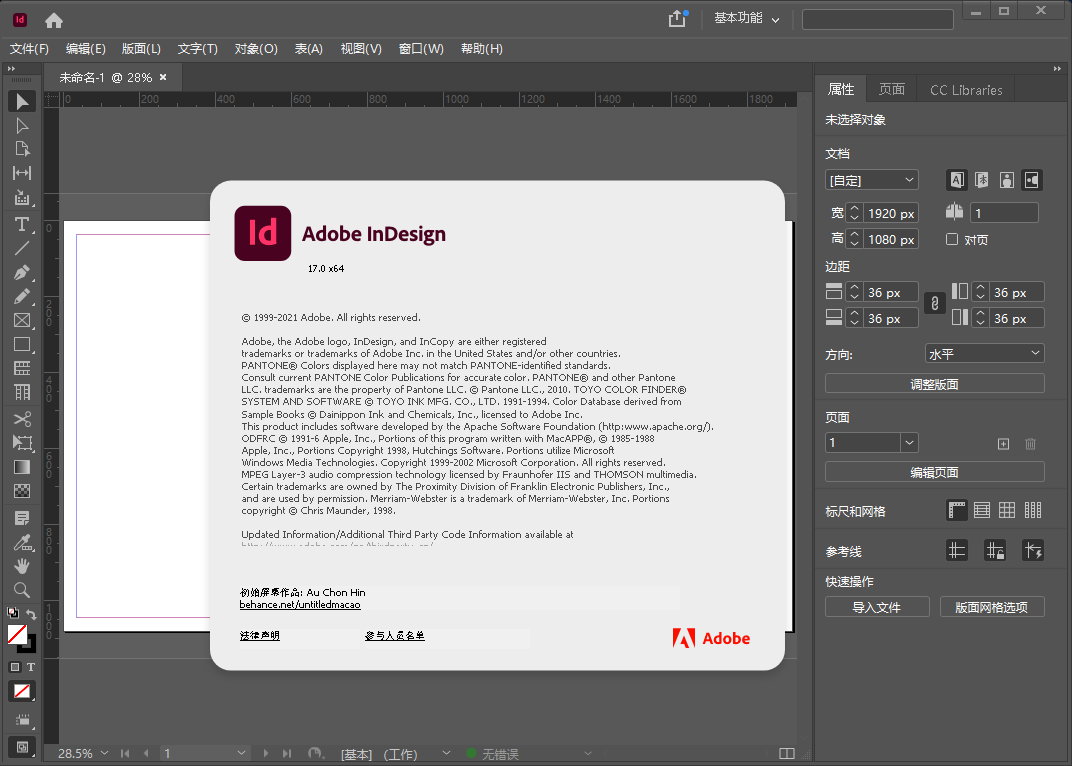The height and width of the screenshot is (766, 1072).
Task: Expand the [自定] document preset dropdown
Action: [x=872, y=180]
